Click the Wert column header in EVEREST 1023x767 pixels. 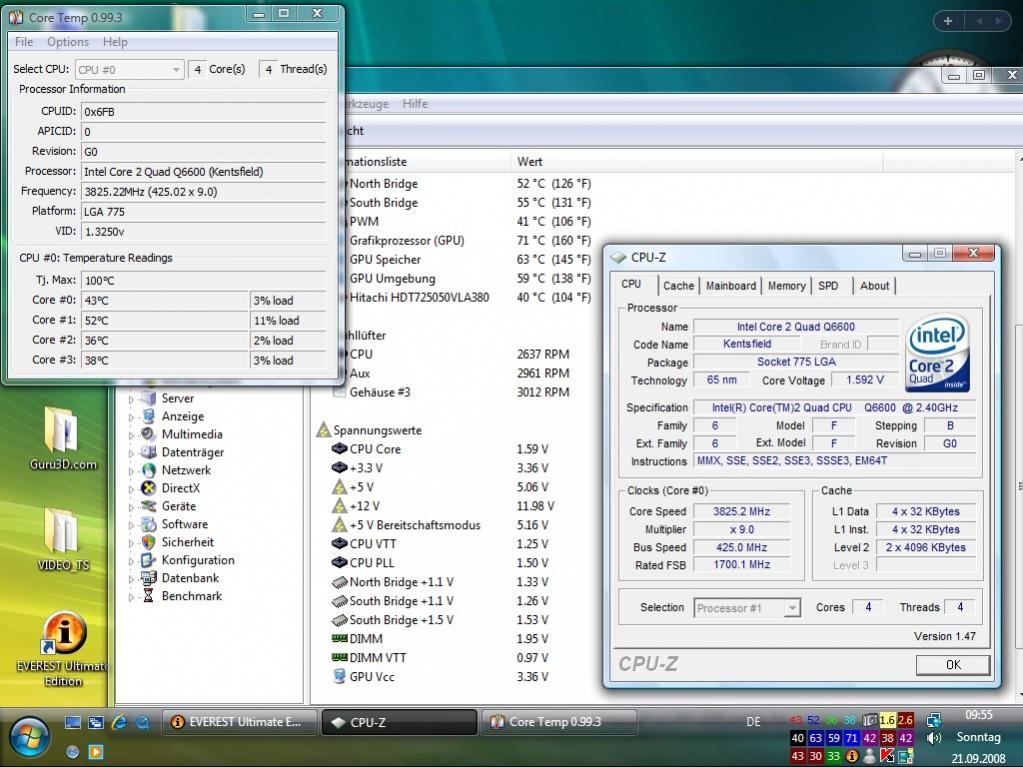(x=696, y=161)
